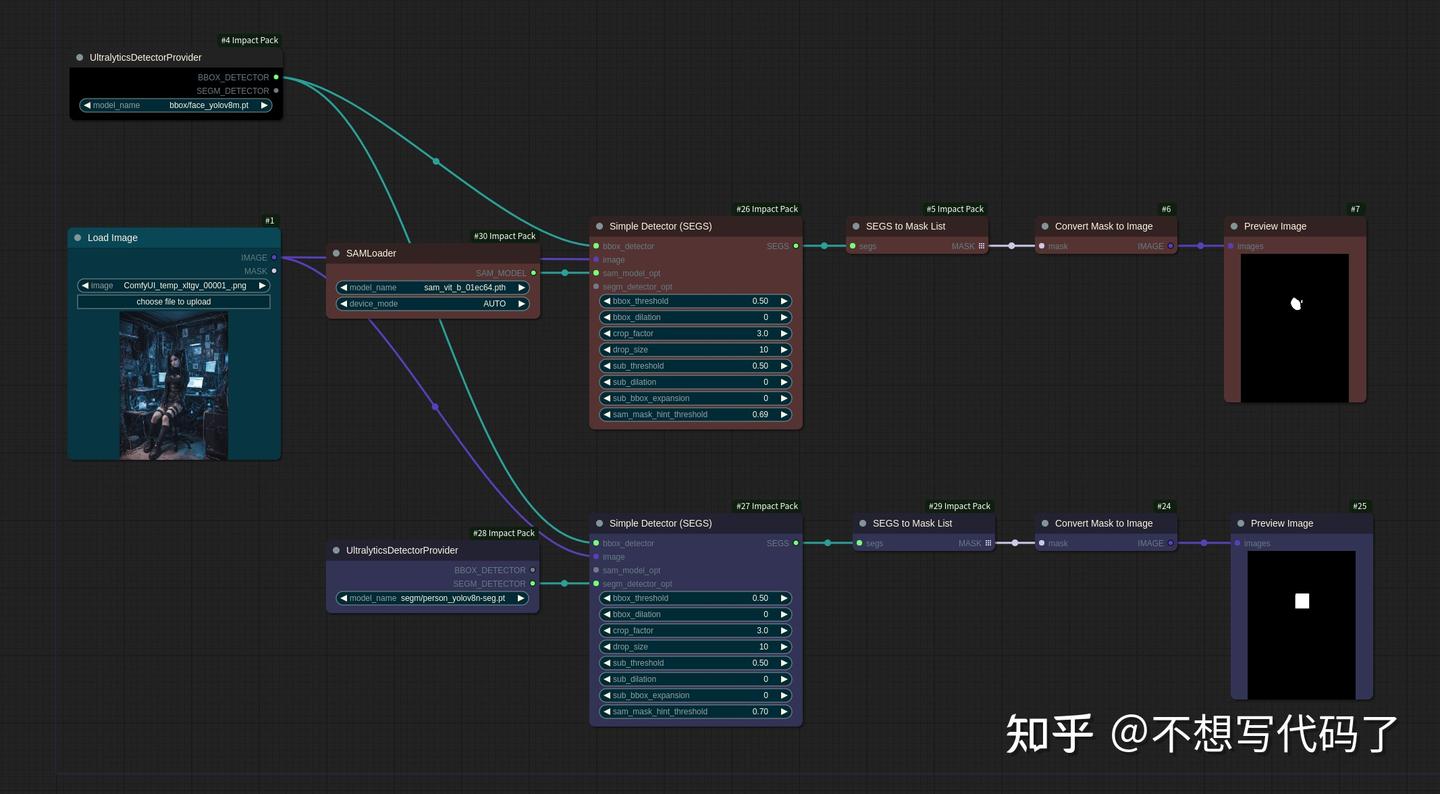The image size is (1440, 794).
Task: Toggle collapse circle on Preview Image #7 title
Action: [1232, 226]
